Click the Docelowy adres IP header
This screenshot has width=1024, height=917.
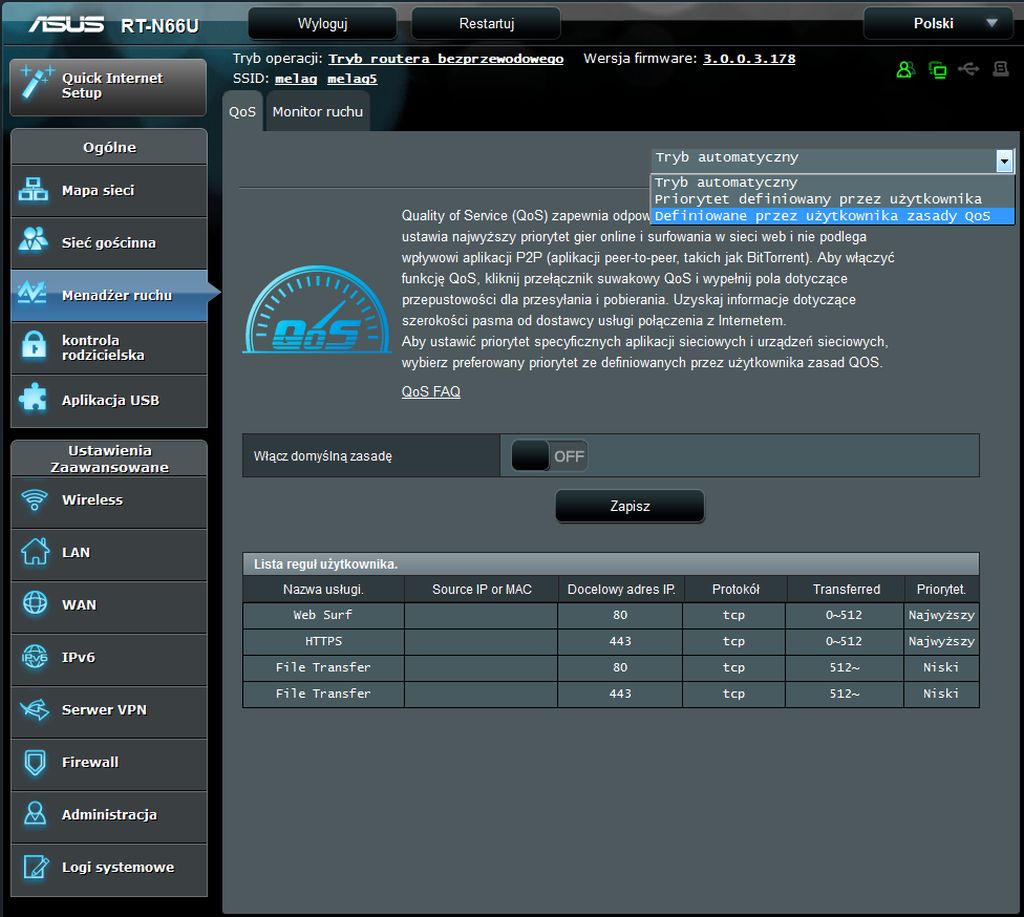coord(620,589)
